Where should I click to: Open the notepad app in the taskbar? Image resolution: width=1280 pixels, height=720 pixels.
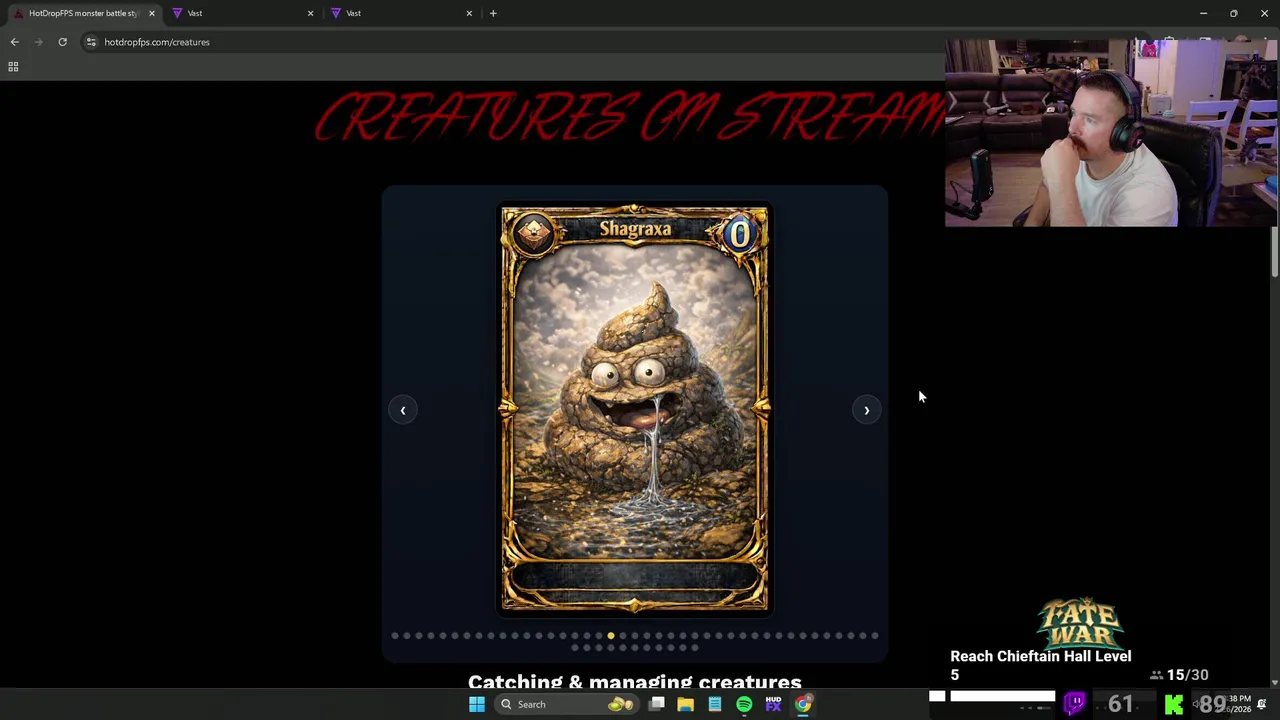click(715, 704)
